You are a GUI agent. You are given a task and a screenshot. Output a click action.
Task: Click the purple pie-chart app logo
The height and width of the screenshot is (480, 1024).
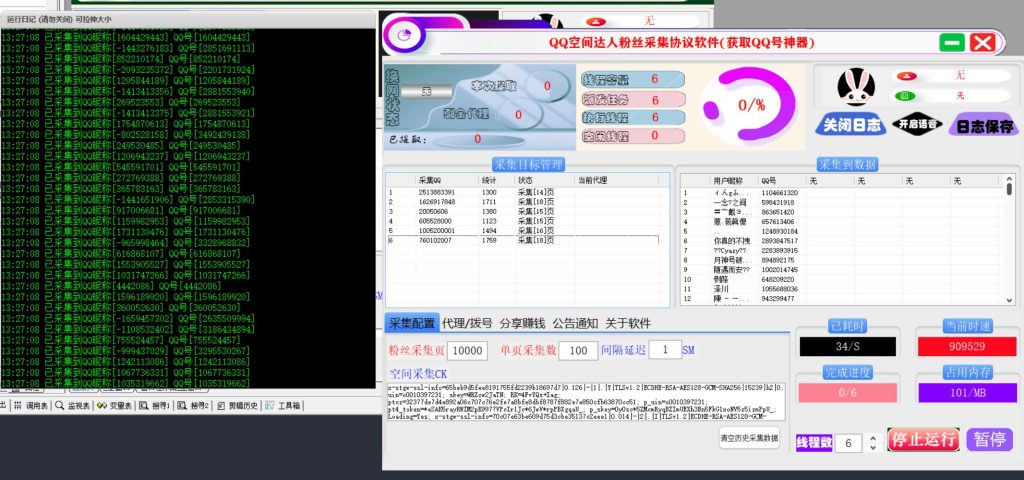point(410,36)
